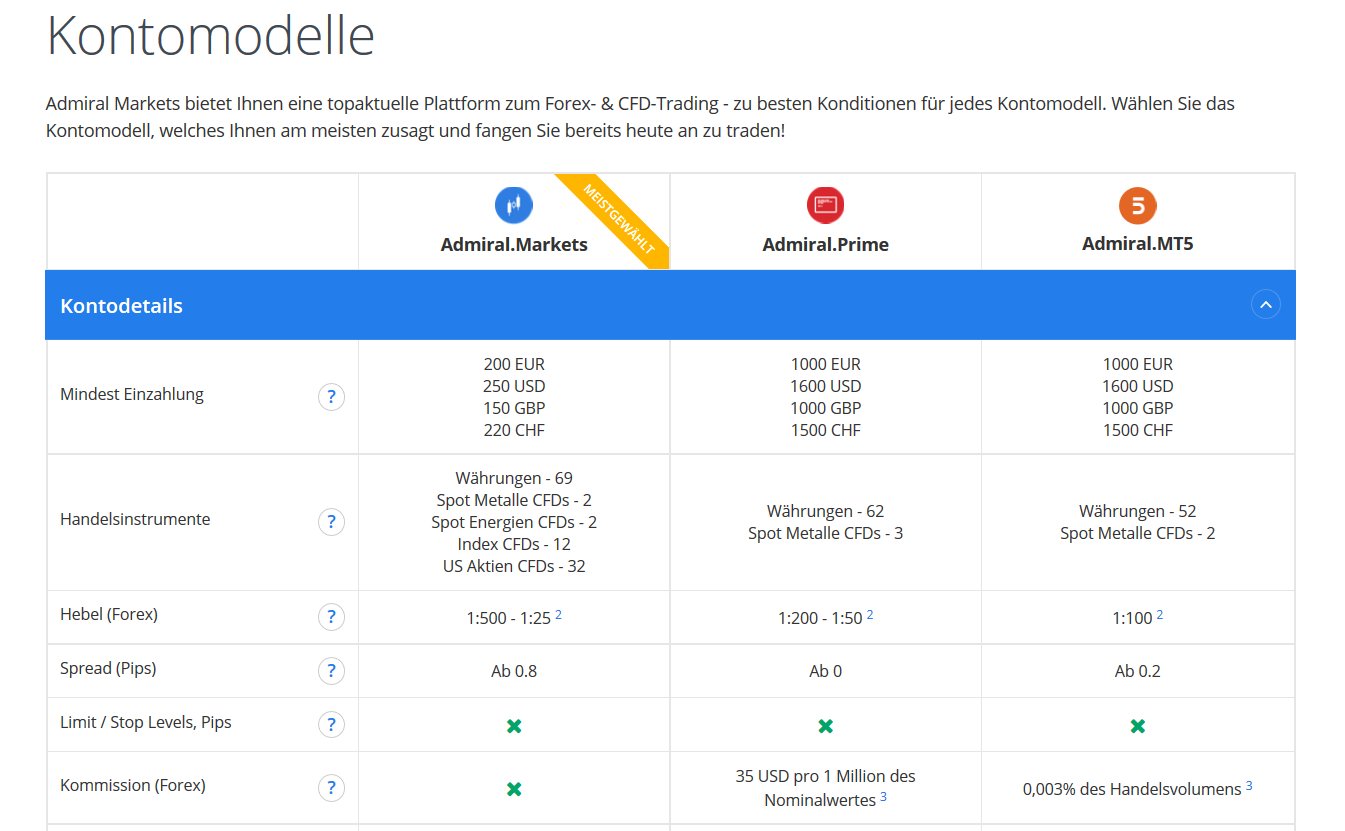Screen dimensions: 1345x831
Task: Click 'Index CFDs - 12' entry
Action: pyautogui.click(x=514, y=544)
